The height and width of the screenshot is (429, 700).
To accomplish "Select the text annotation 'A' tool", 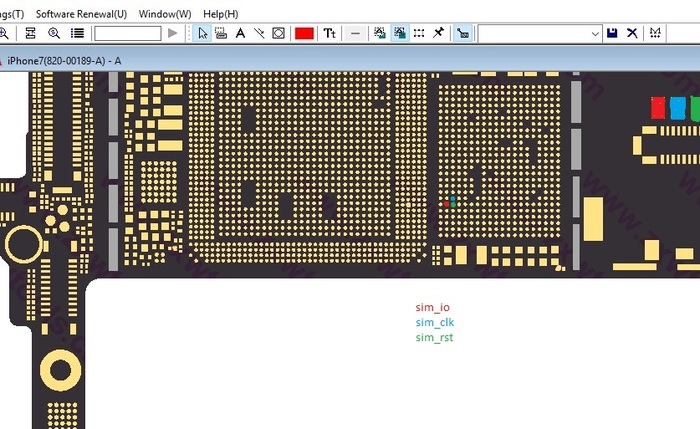I will point(240,33).
